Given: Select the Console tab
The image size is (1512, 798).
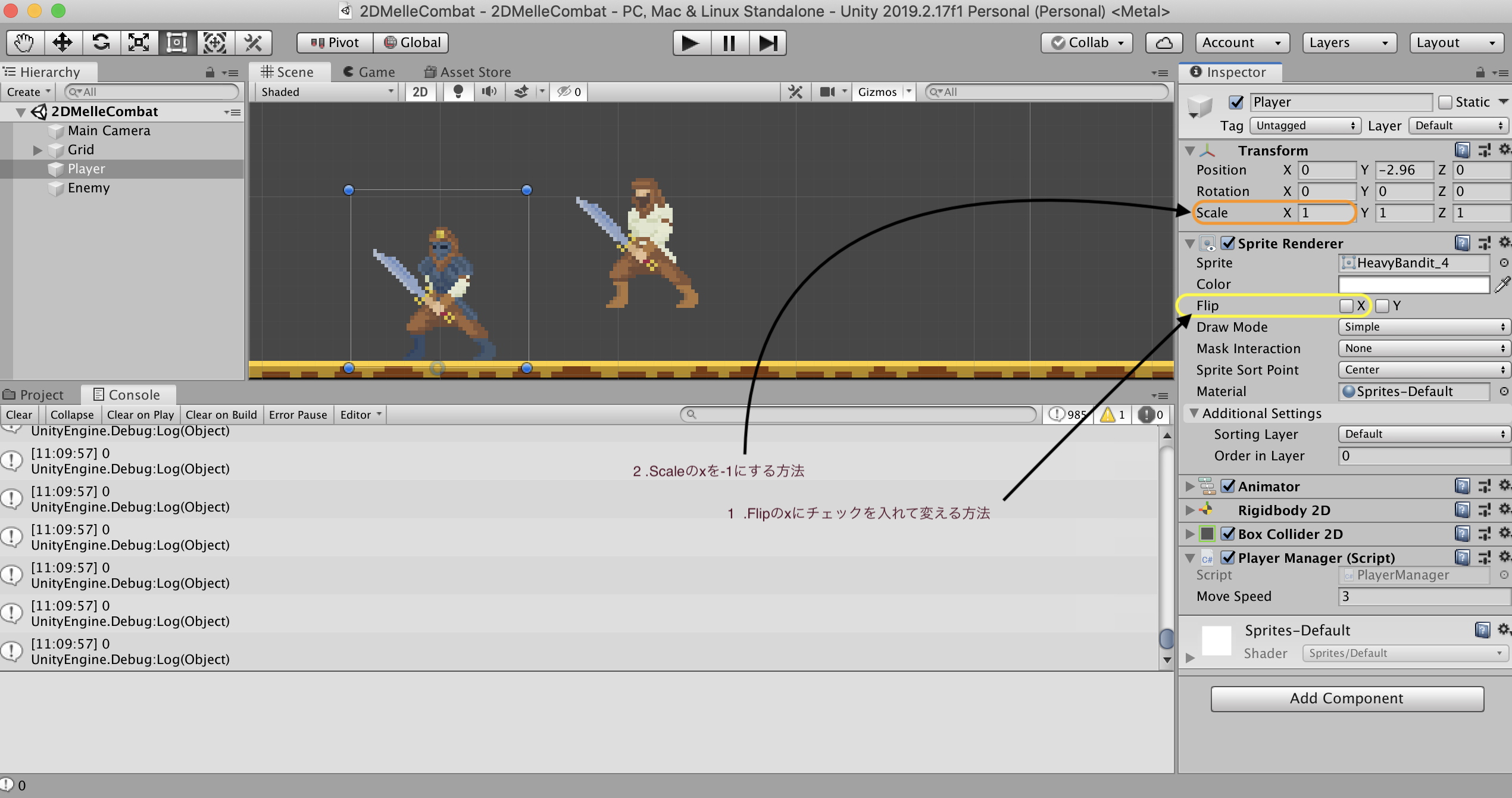Looking at the screenshot, I should (x=128, y=395).
